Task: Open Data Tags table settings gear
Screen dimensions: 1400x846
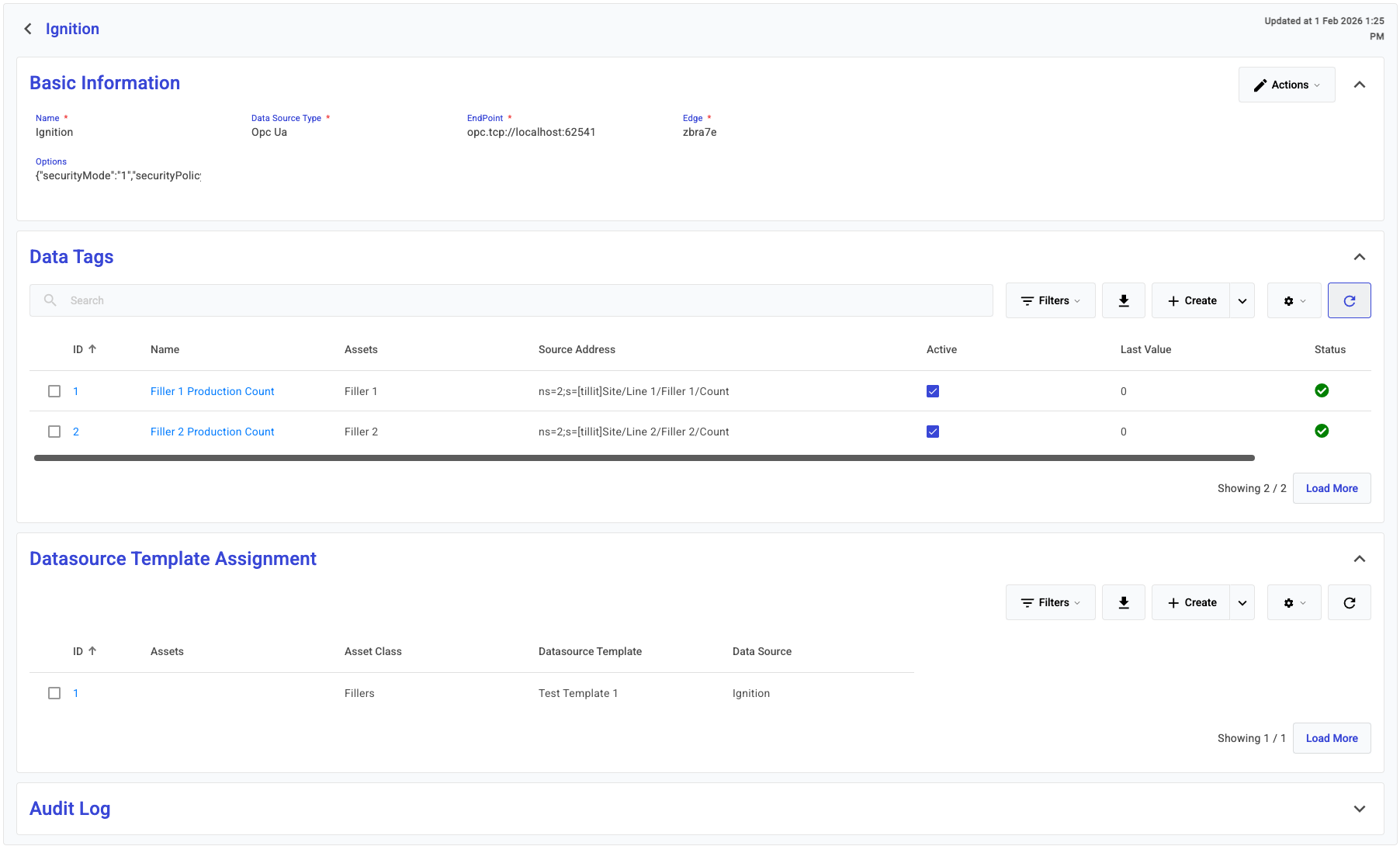Action: point(1293,301)
